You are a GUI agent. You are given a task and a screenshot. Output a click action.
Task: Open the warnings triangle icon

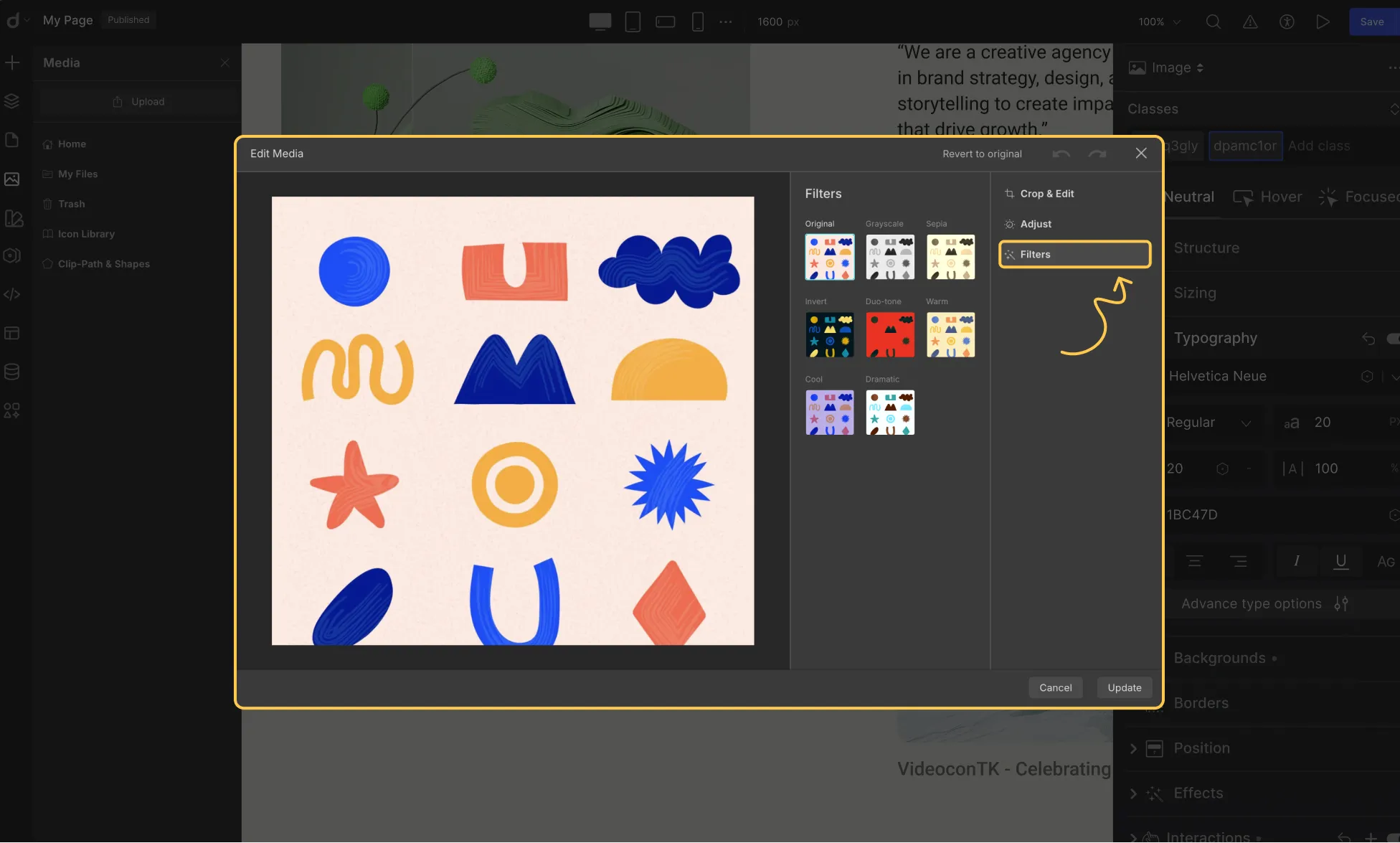1250,22
